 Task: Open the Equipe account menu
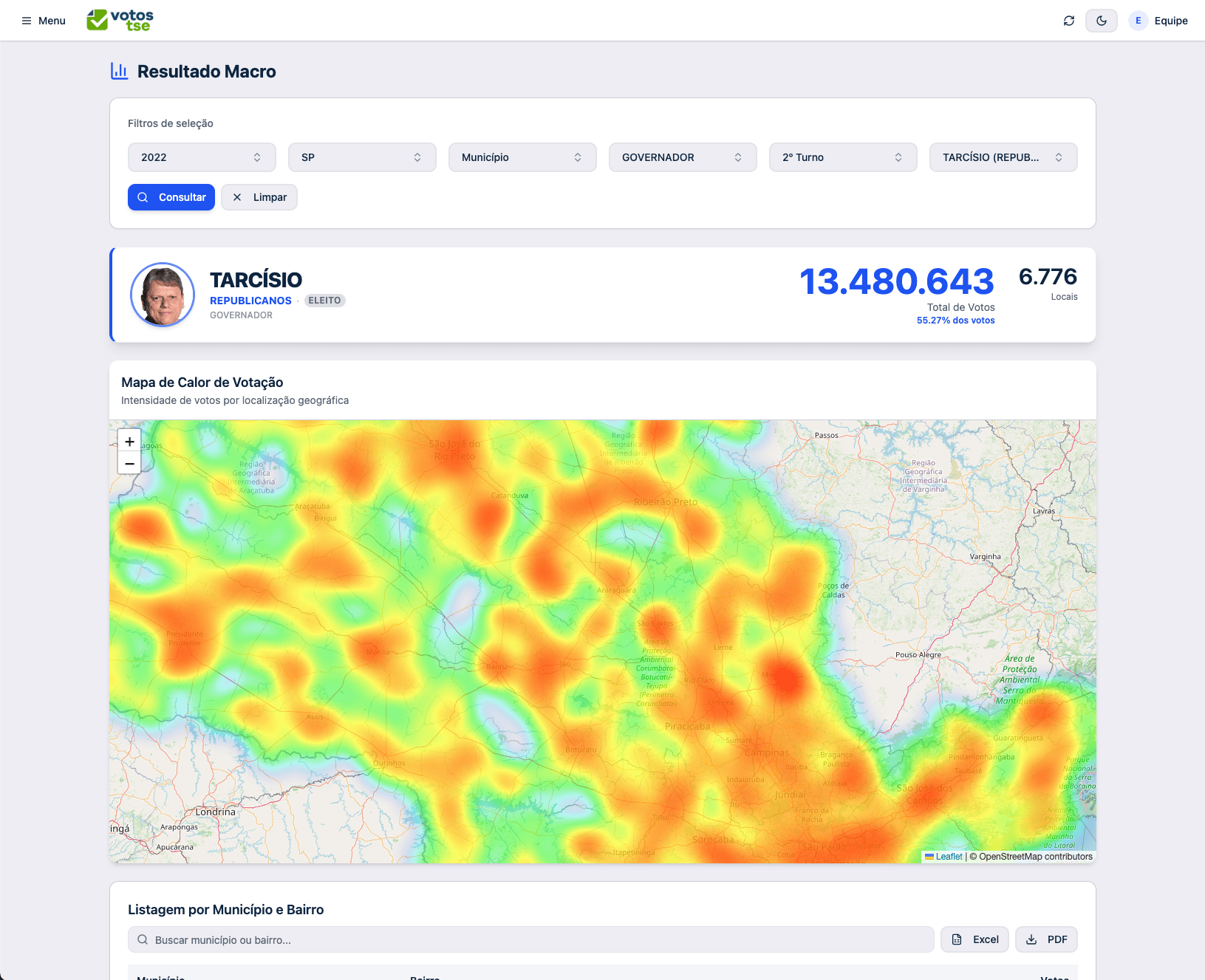pyautogui.click(x=1158, y=21)
